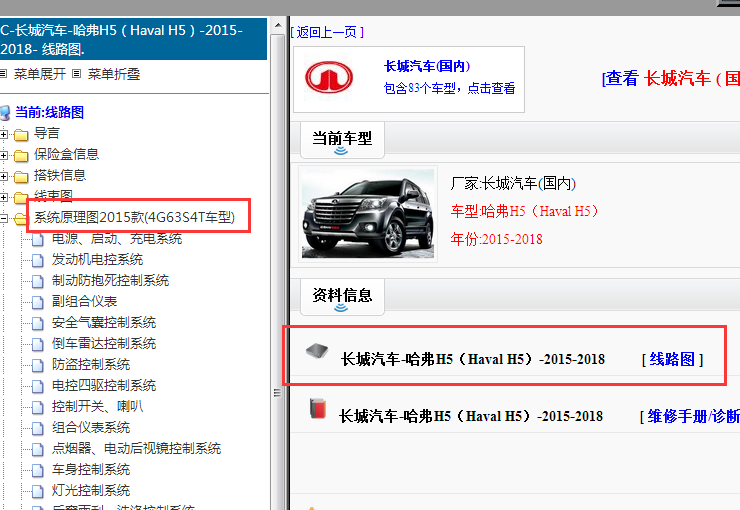Click the Great Wall Motors red logo
The image size is (740, 510).
tap(328, 77)
